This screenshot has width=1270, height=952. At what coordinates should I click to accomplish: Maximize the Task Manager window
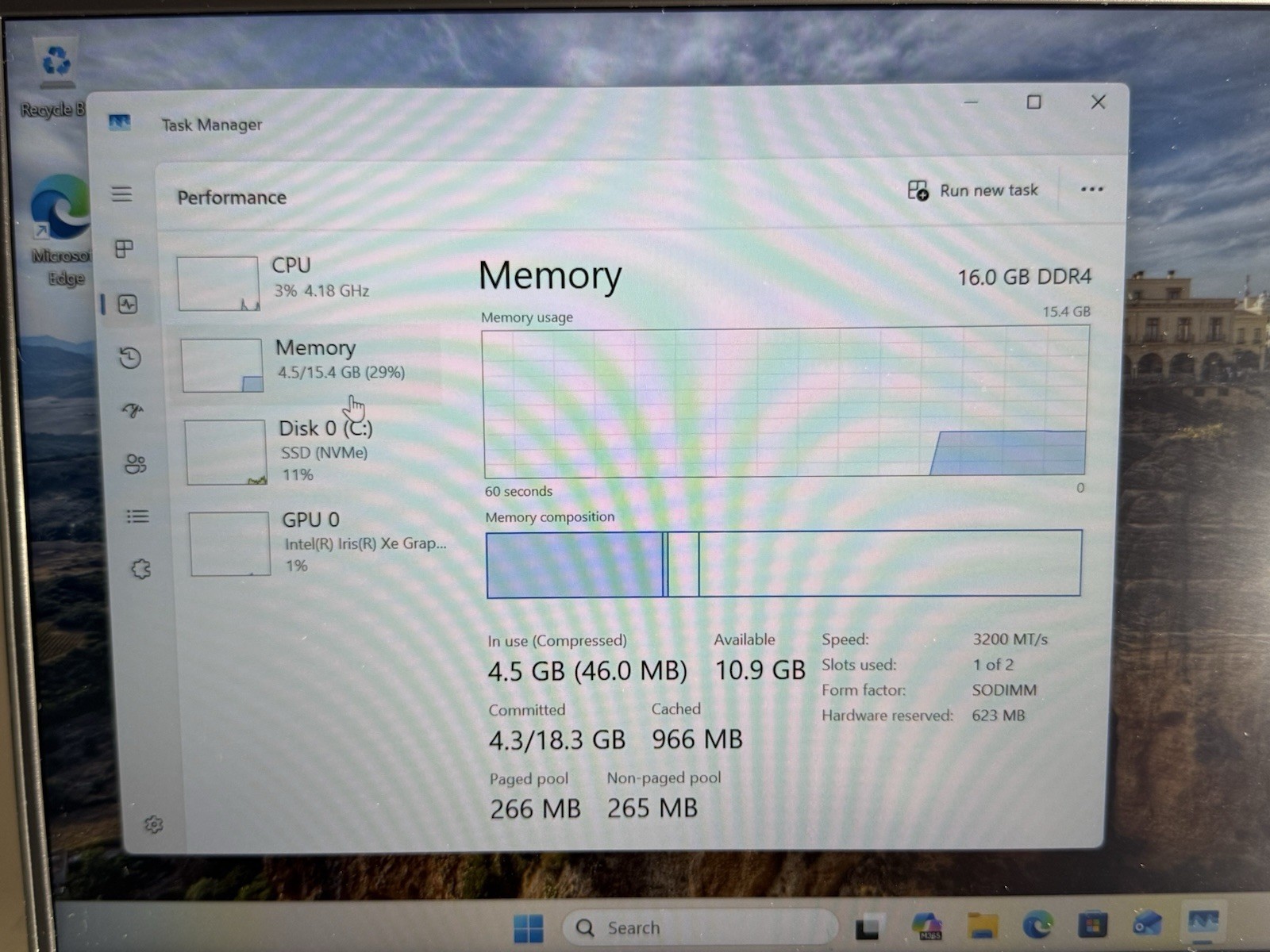coord(1033,102)
